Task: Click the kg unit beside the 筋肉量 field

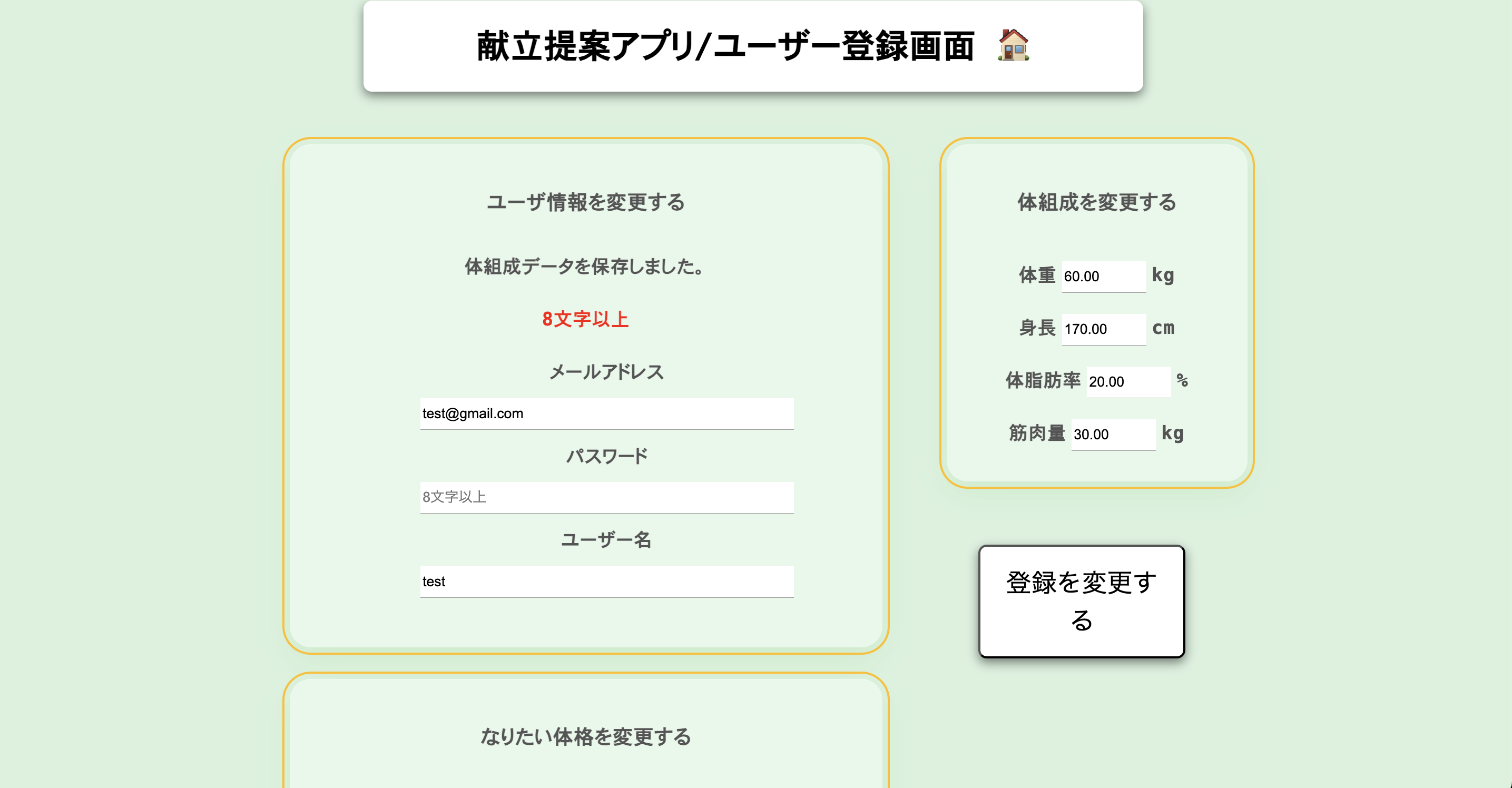Action: coord(1173,433)
